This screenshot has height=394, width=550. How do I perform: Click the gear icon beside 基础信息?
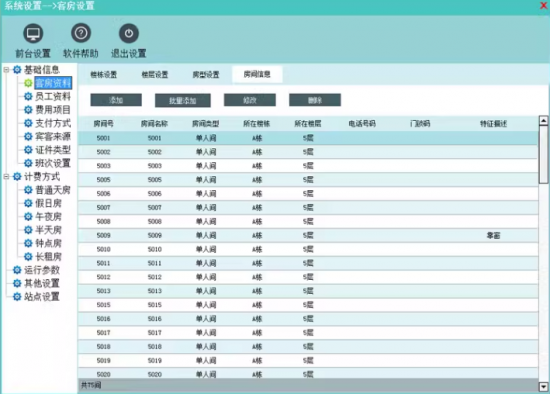pyautogui.click(x=17, y=69)
